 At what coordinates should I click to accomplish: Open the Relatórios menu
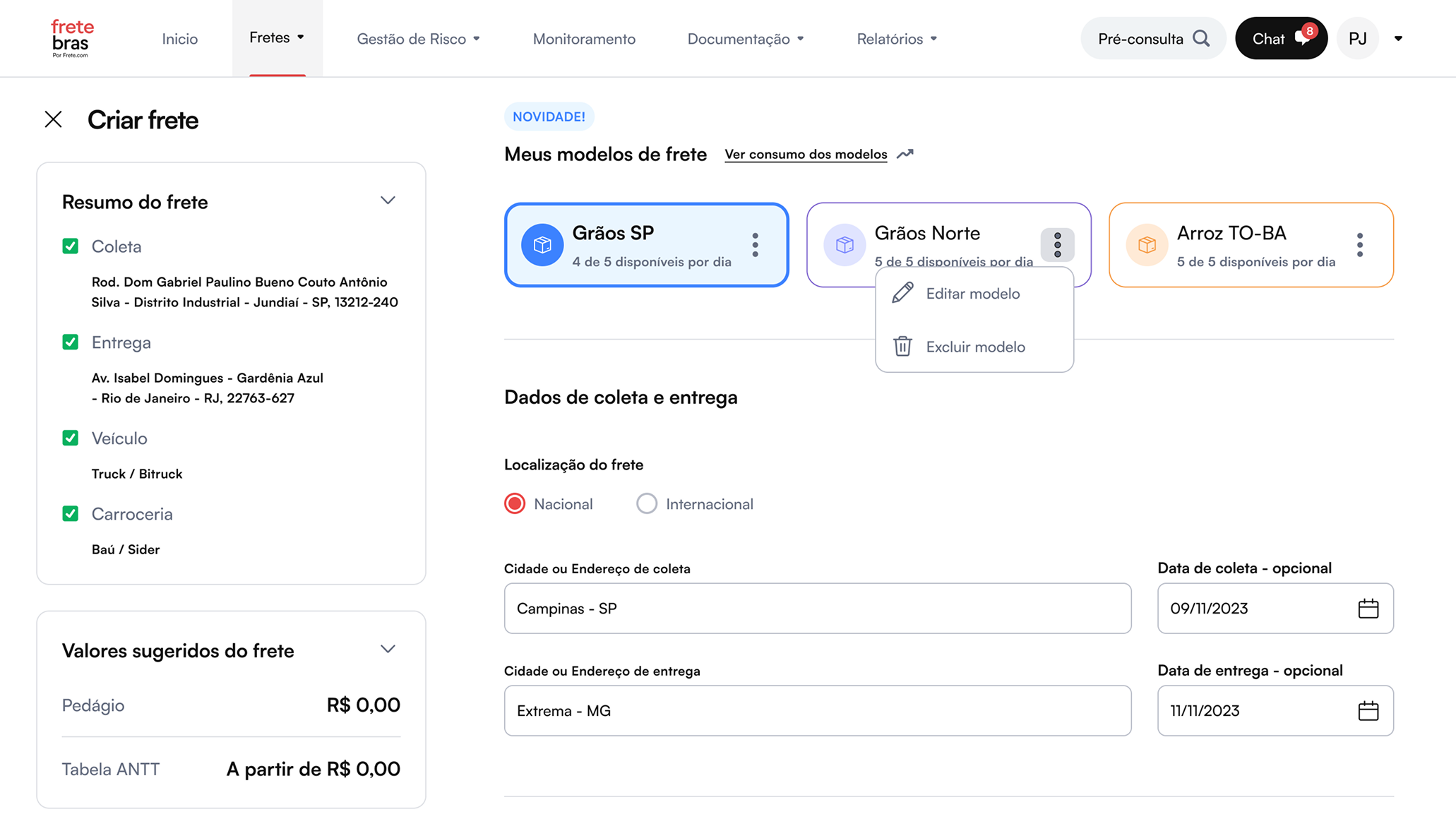tap(896, 39)
